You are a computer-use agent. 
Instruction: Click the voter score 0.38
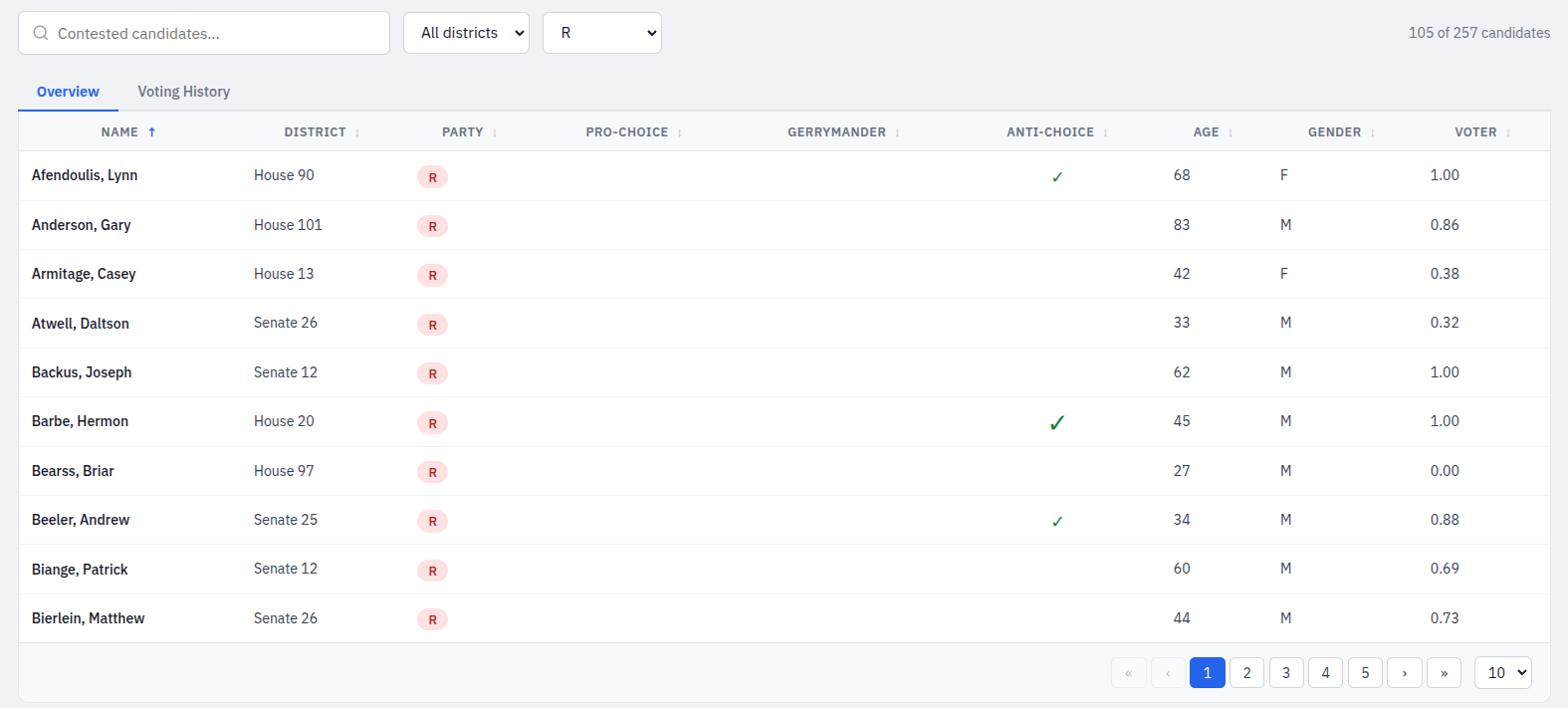click(x=1445, y=274)
